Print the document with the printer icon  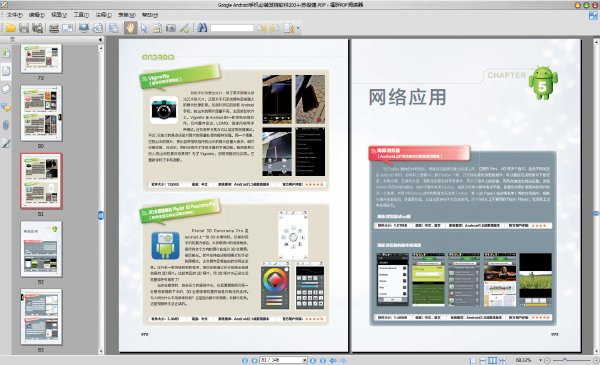coord(54,28)
